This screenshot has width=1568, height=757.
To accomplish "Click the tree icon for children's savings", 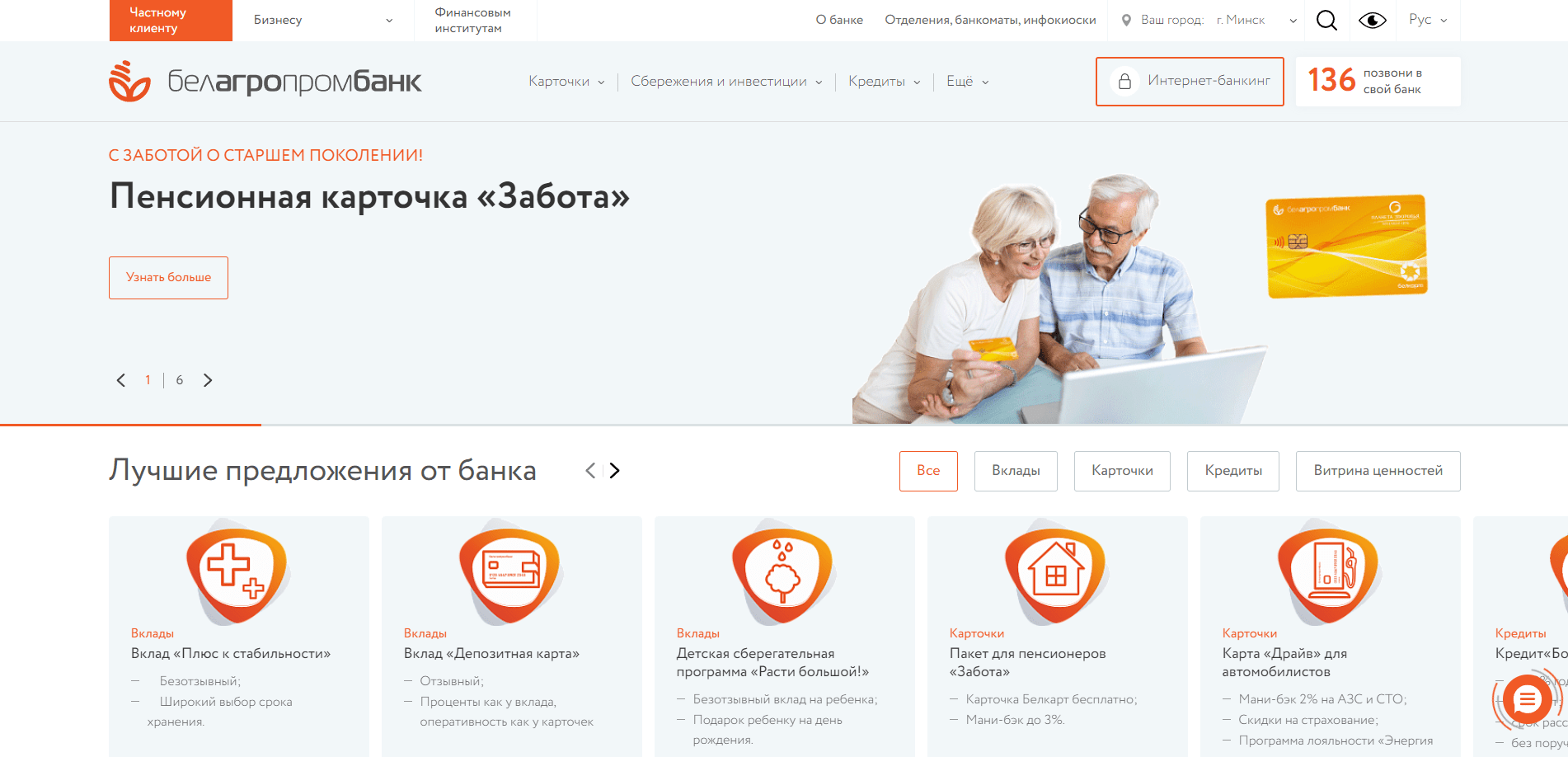I will coord(783,572).
